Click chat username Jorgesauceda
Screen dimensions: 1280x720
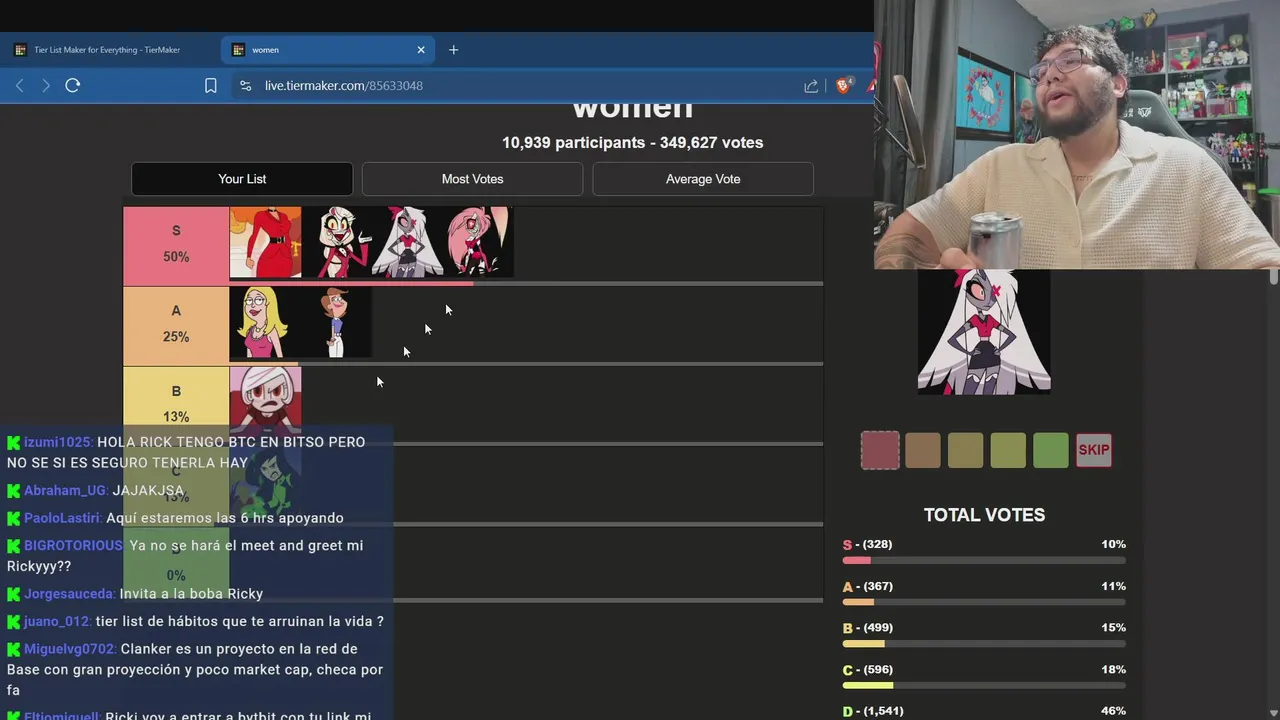(x=68, y=593)
